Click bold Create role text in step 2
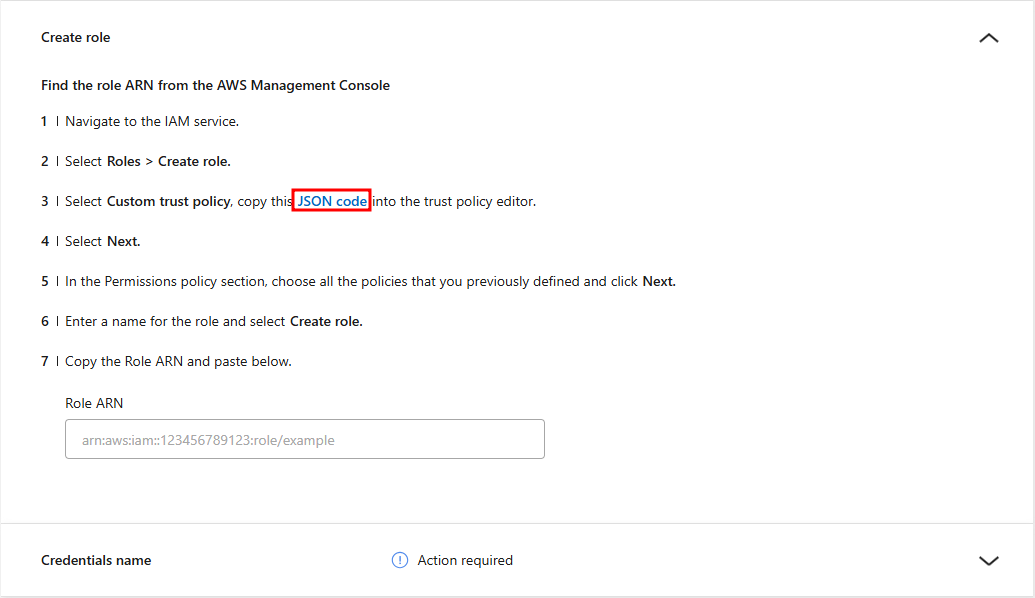 [x=194, y=161]
